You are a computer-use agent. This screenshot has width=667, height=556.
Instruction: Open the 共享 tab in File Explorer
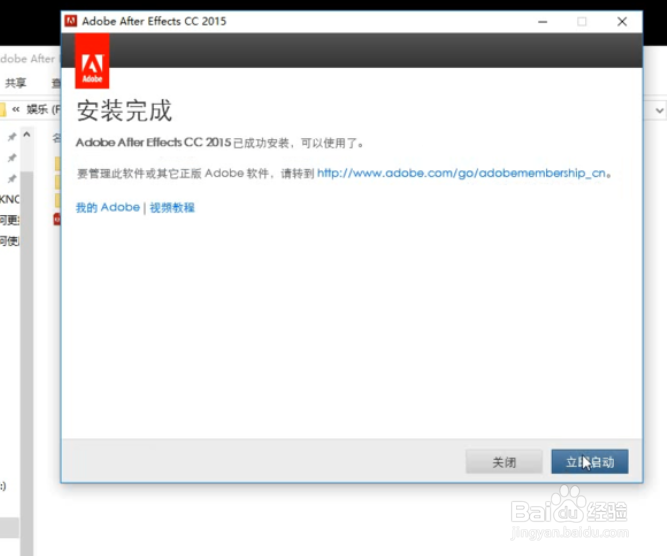[x=15, y=83]
